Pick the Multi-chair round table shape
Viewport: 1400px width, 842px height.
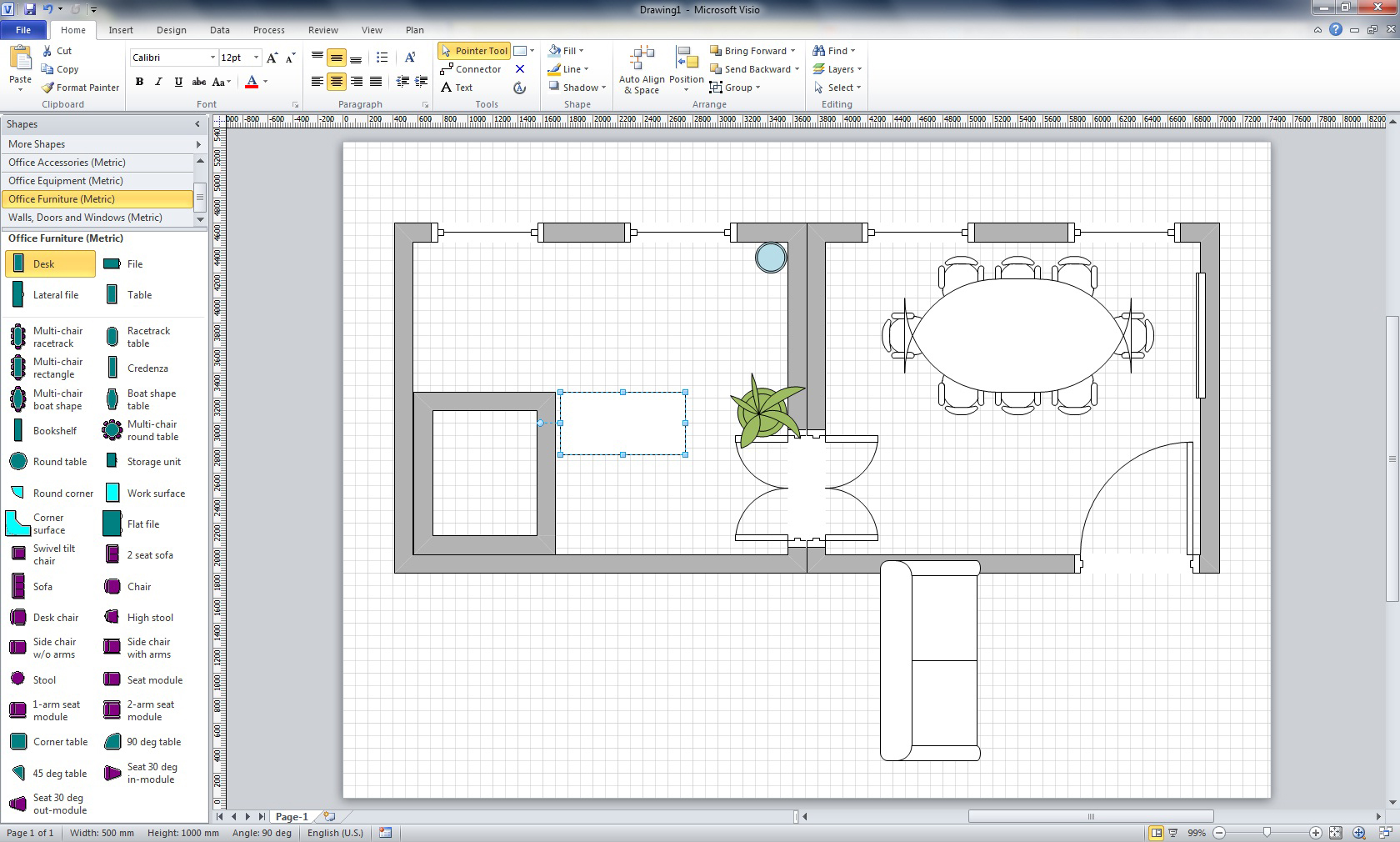pos(112,430)
